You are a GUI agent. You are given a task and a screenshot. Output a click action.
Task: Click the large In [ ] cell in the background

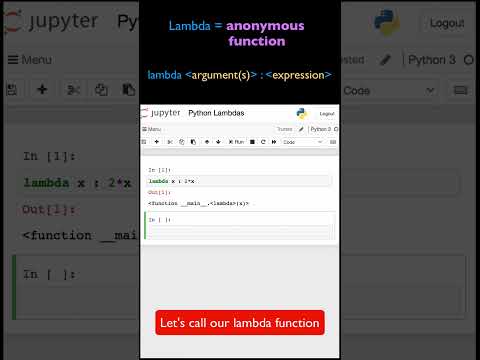click(x=76, y=287)
